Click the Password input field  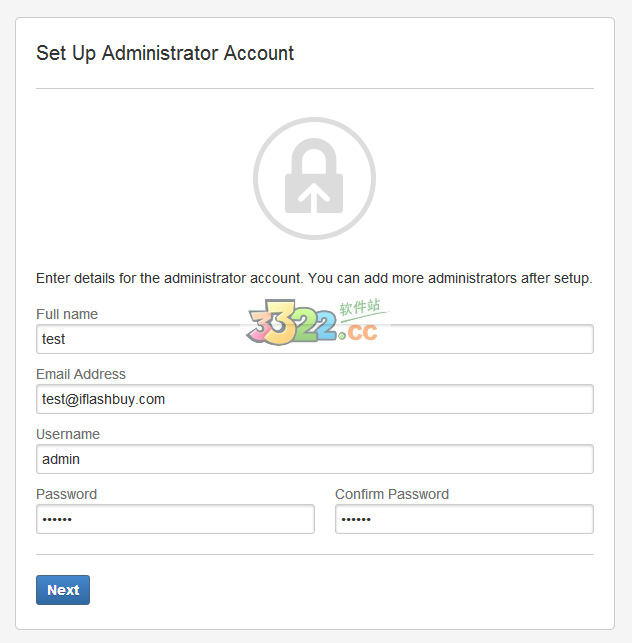175,519
